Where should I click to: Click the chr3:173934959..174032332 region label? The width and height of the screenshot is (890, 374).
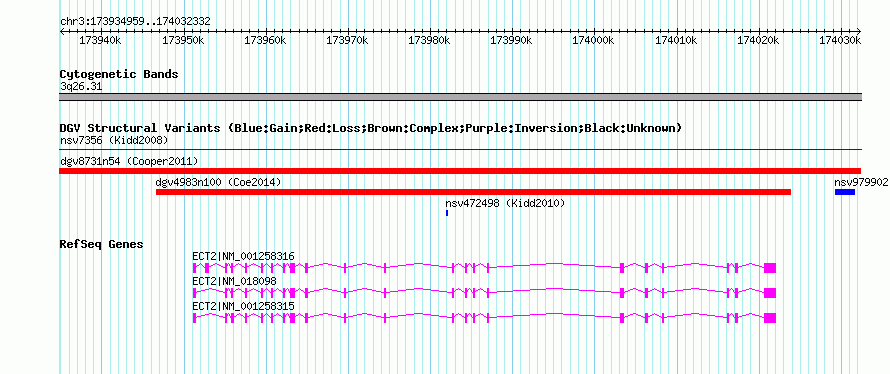click(135, 22)
